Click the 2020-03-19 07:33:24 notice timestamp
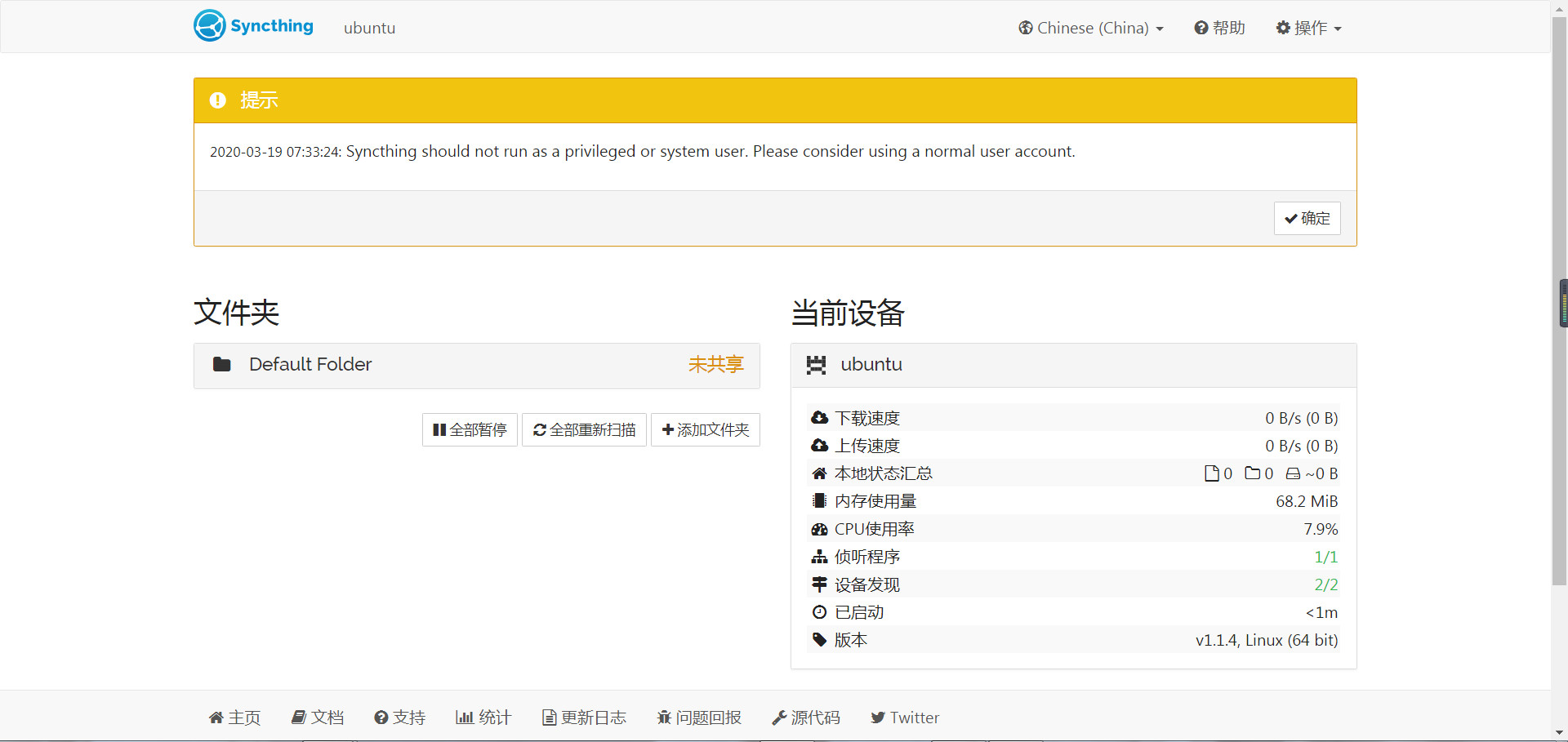Screen dimensions: 1568x742 [275, 152]
